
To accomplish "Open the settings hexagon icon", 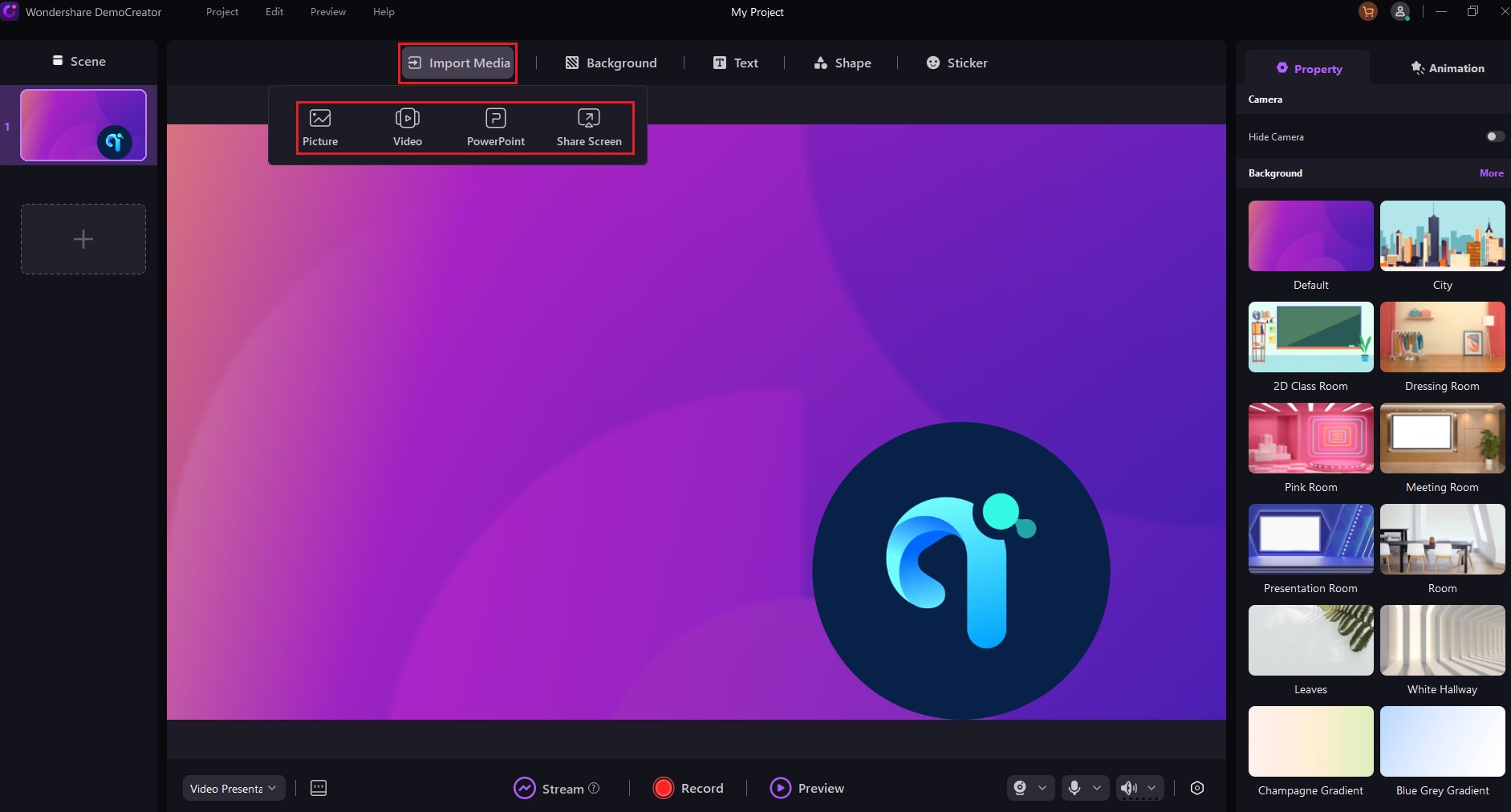I will (1197, 788).
